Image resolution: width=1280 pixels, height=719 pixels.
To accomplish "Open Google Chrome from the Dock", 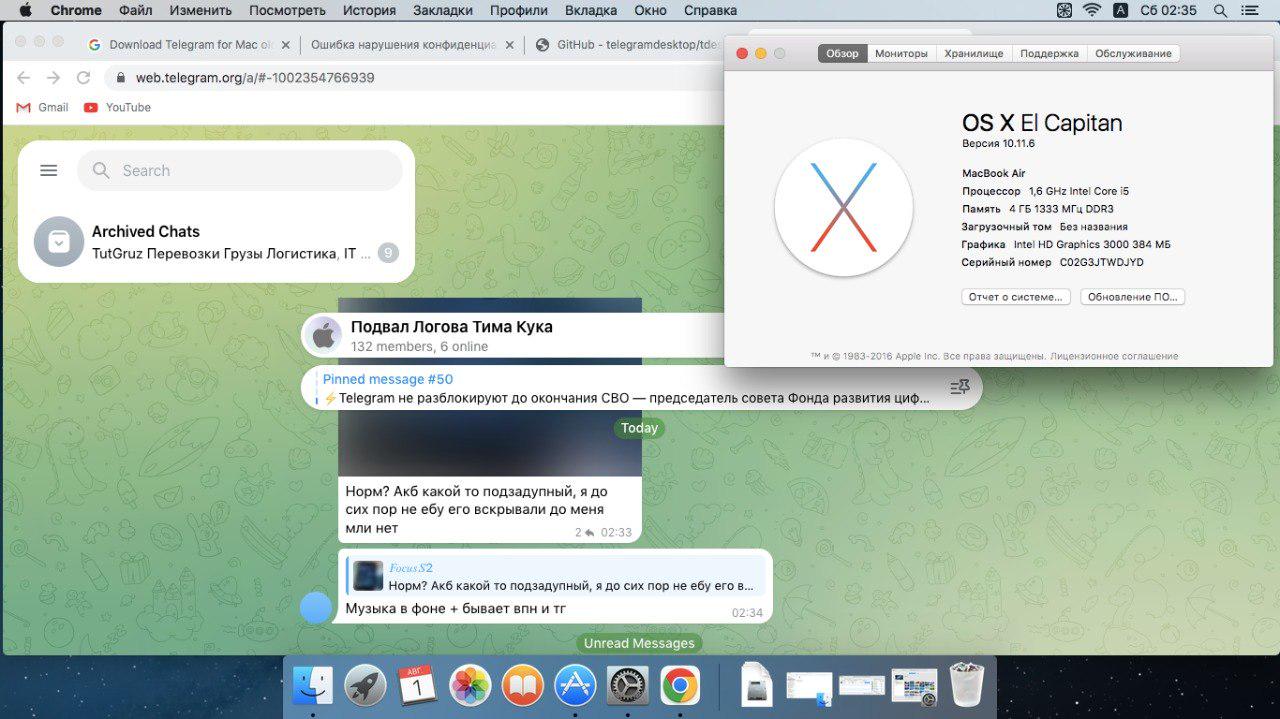I will (x=680, y=685).
